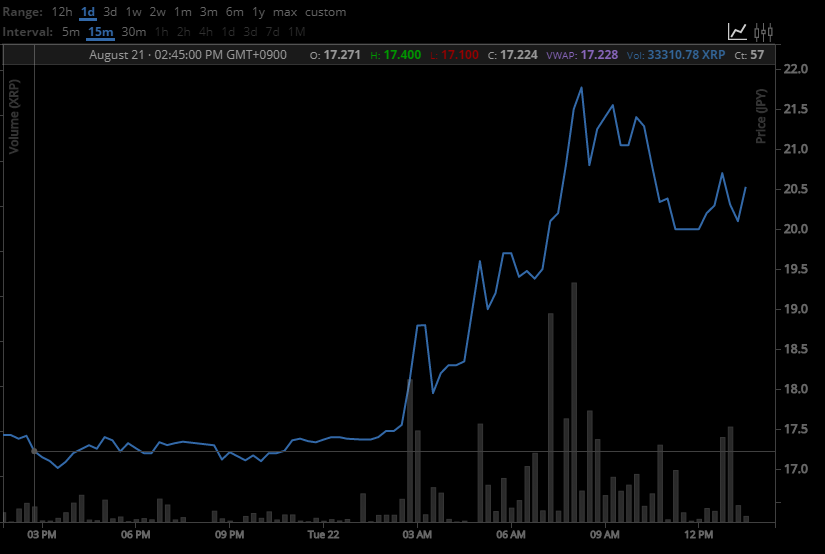Viewport: 825px width, 554px height.
Task: Choose the 1y range
Action: [x=258, y=12]
